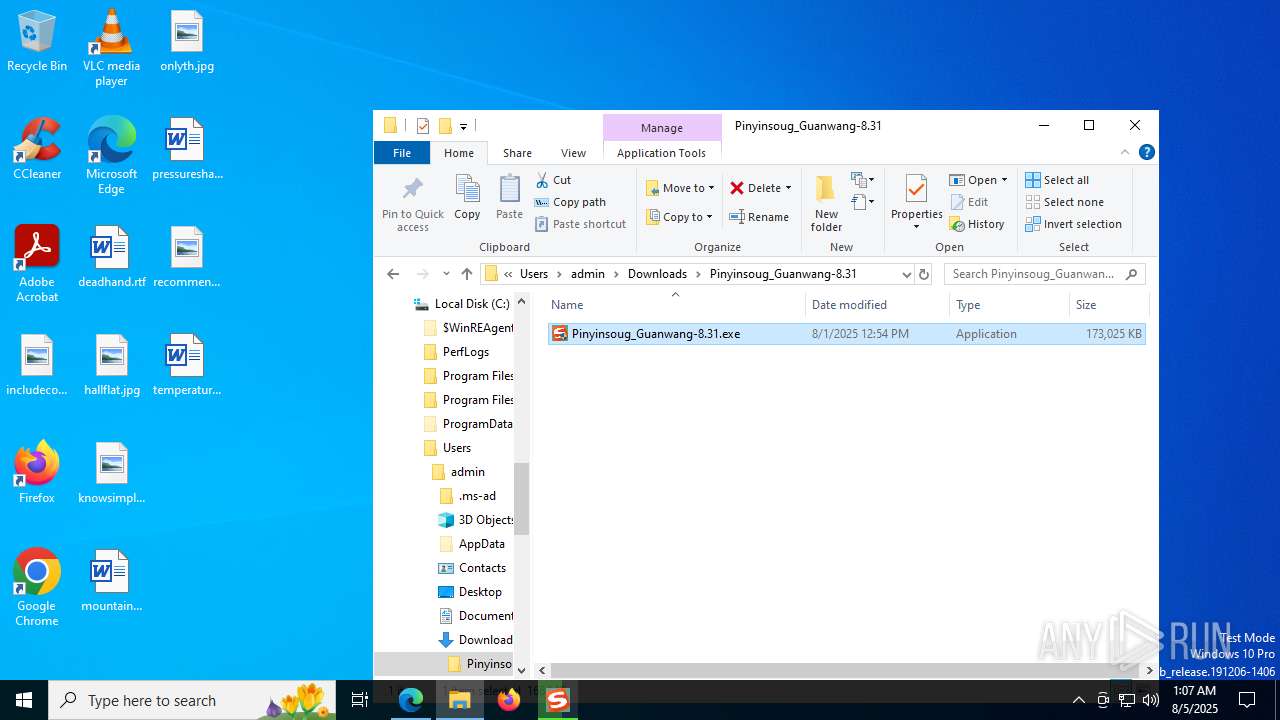
Task: Create a New folder
Action: [826, 204]
